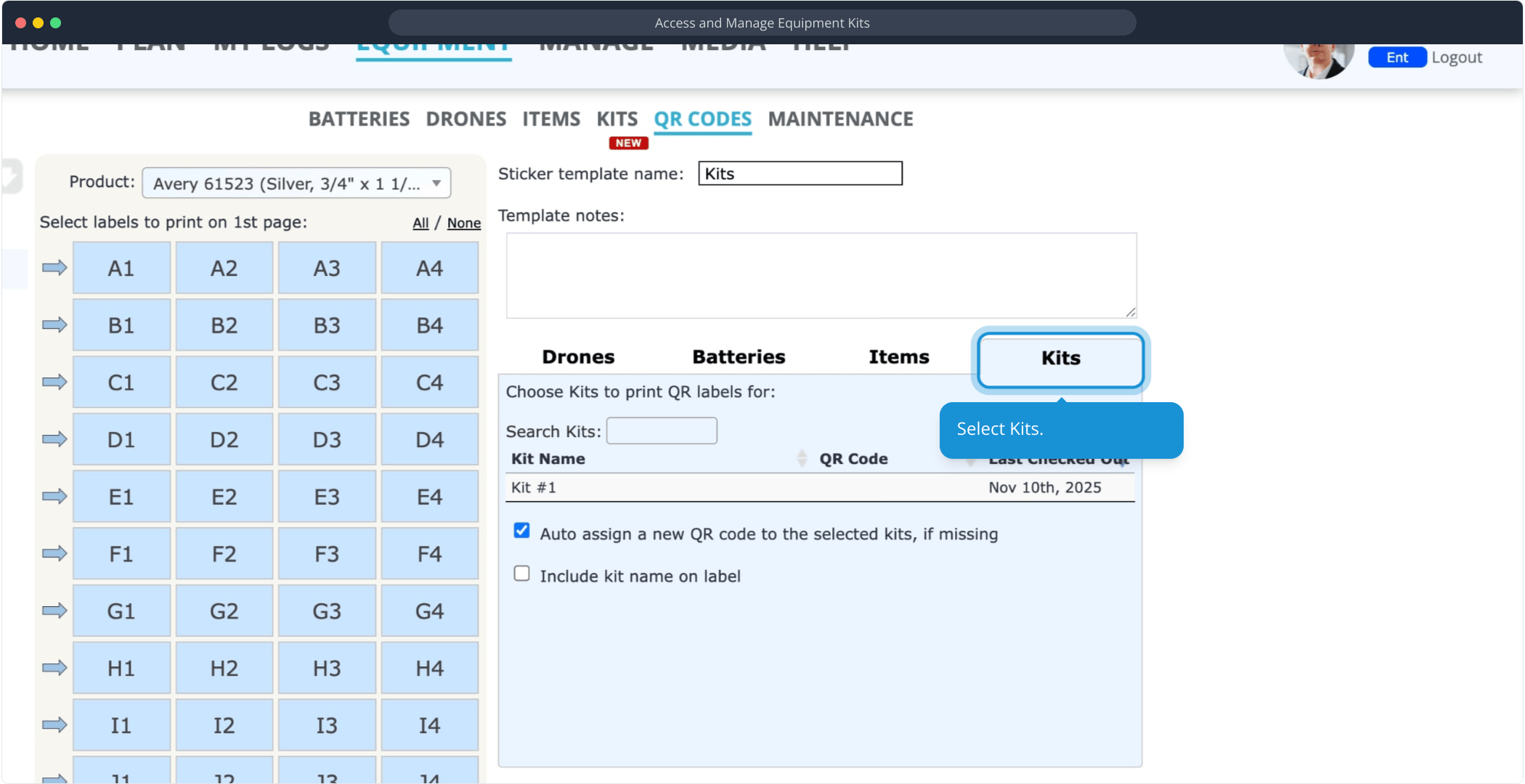Switch to the Batteries sticker tab
Screen dimensions: 1525x784
pos(739,357)
